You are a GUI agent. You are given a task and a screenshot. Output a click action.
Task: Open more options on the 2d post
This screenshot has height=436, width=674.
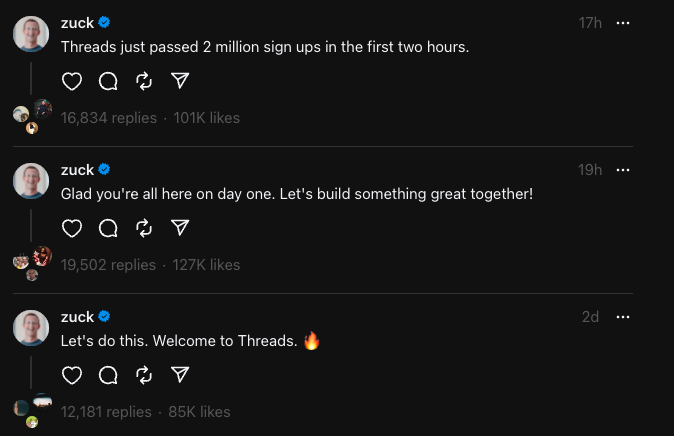click(624, 317)
